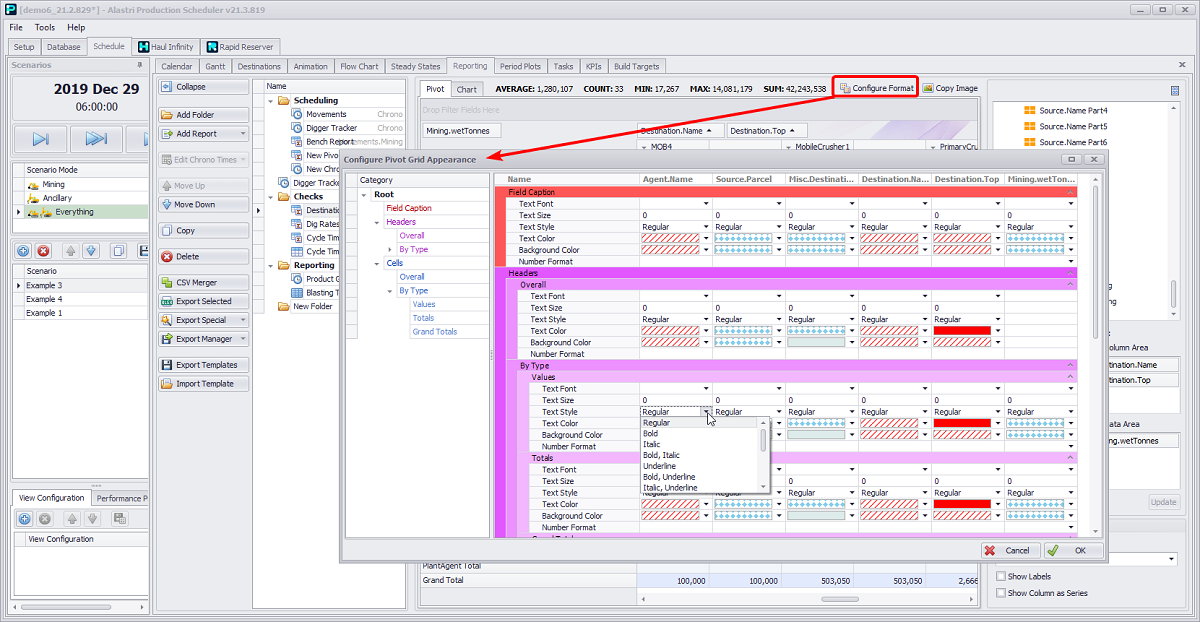Click the red delete scenario icon
This screenshot has width=1200, height=622.
tap(43, 251)
